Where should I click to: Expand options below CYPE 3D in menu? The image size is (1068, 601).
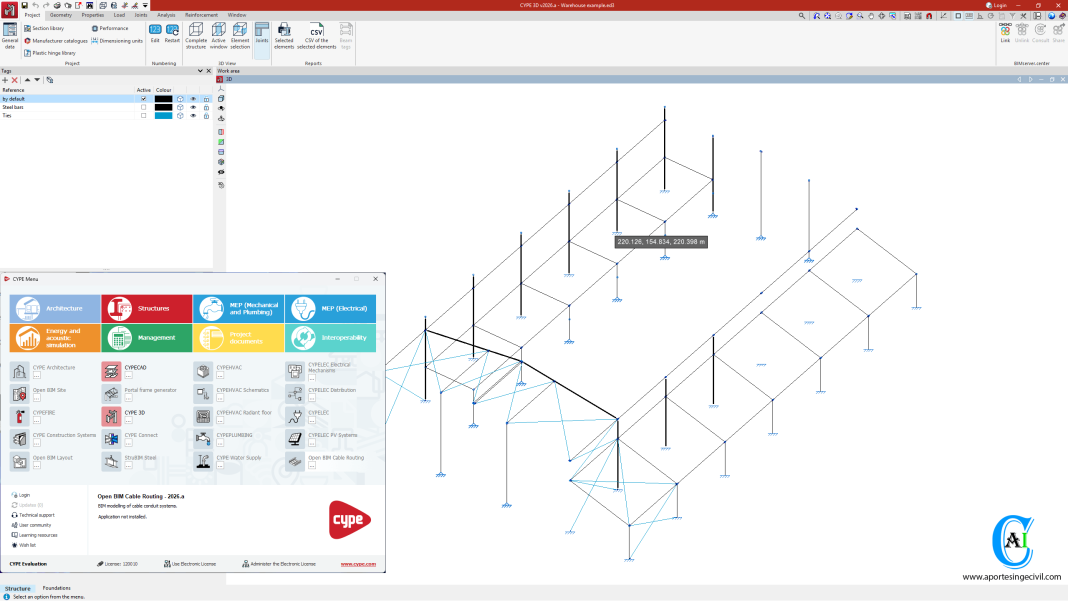point(127,418)
